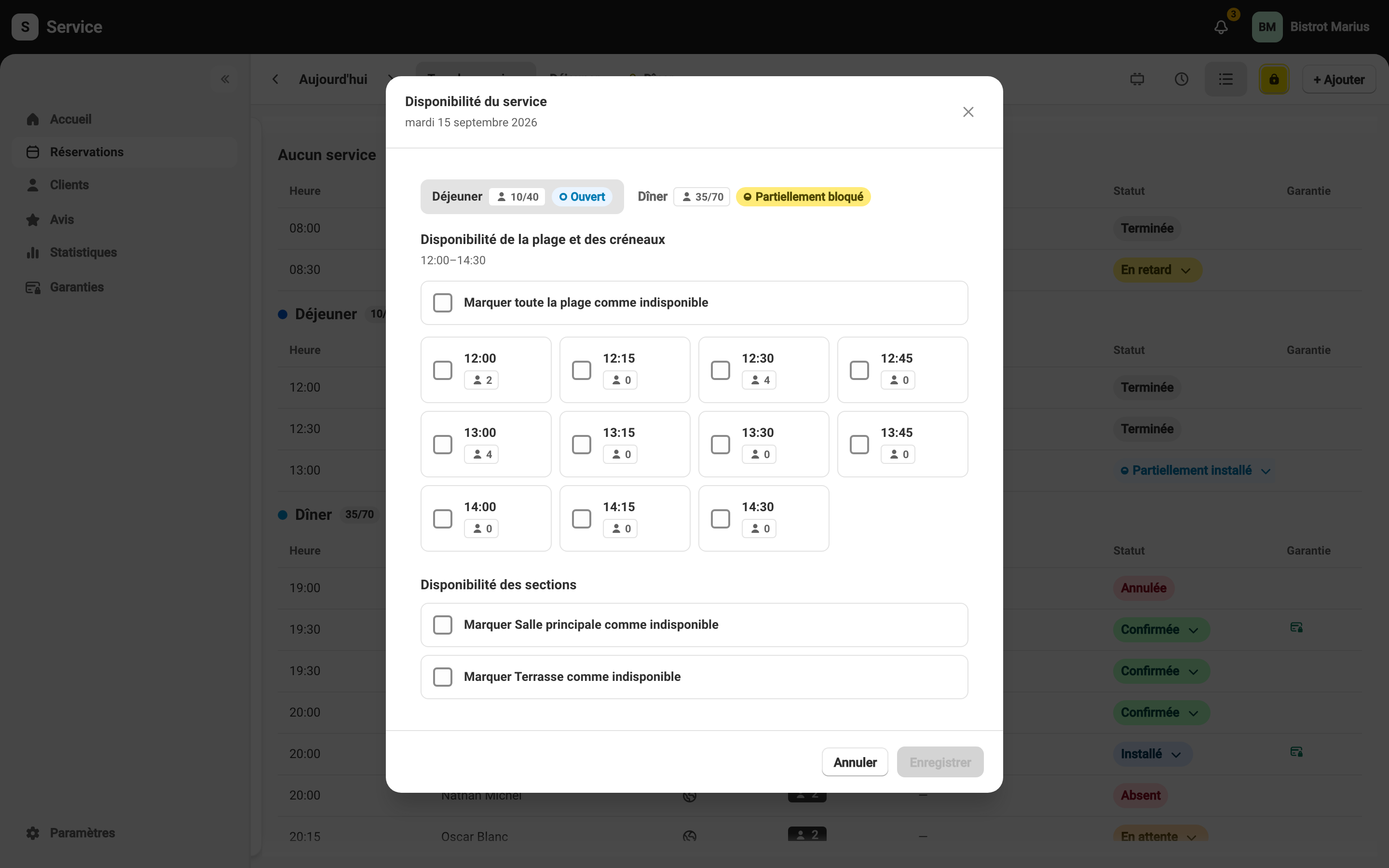Click the Ouvert status badge
Image resolution: width=1389 pixels, height=868 pixels.
coord(582,197)
